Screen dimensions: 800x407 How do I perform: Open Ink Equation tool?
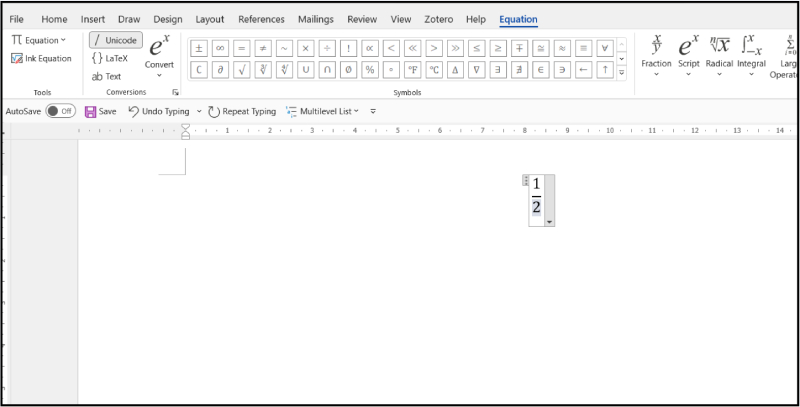[x=42, y=58]
